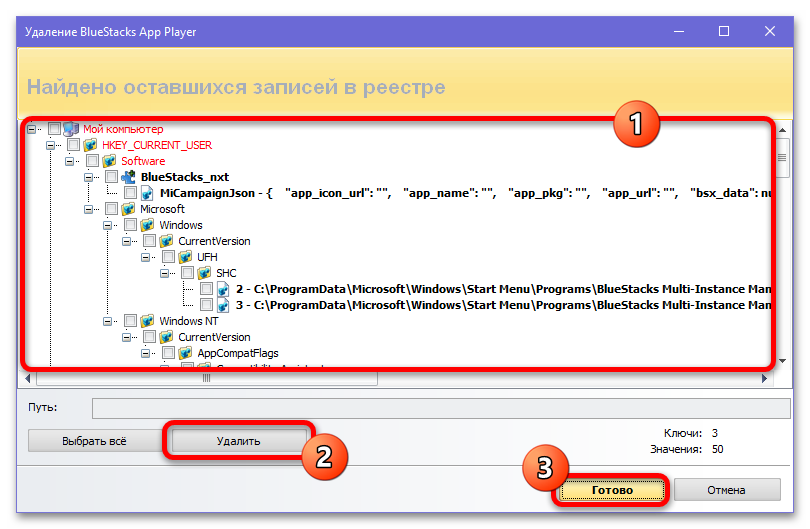Tick the BlueStacks_nxt checkbox
810x529 pixels.
point(112,177)
